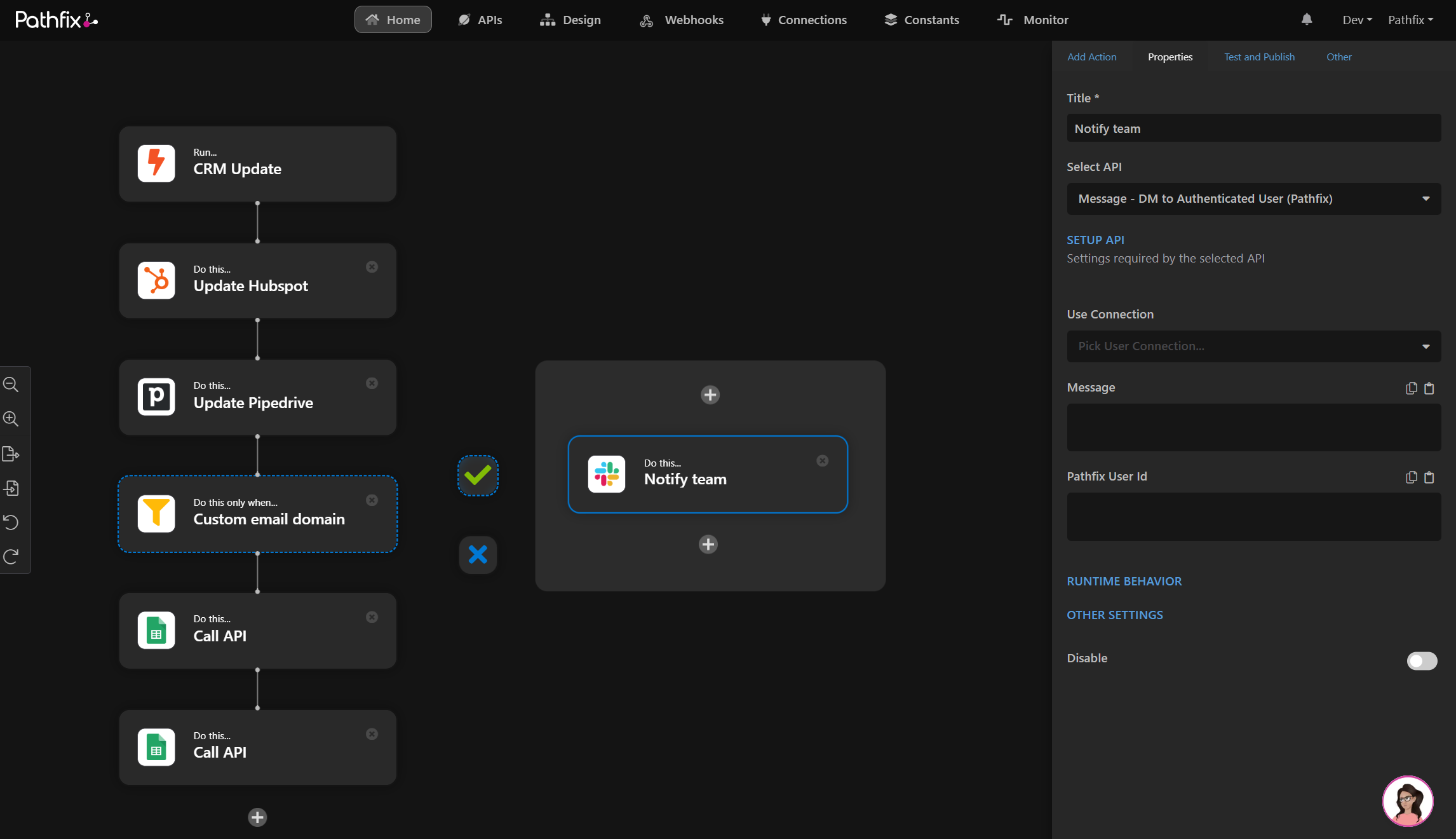Image resolution: width=1456 pixels, height=839 pixels.
Task: Expand the Dev environment dropdown
Action: 1357,20
